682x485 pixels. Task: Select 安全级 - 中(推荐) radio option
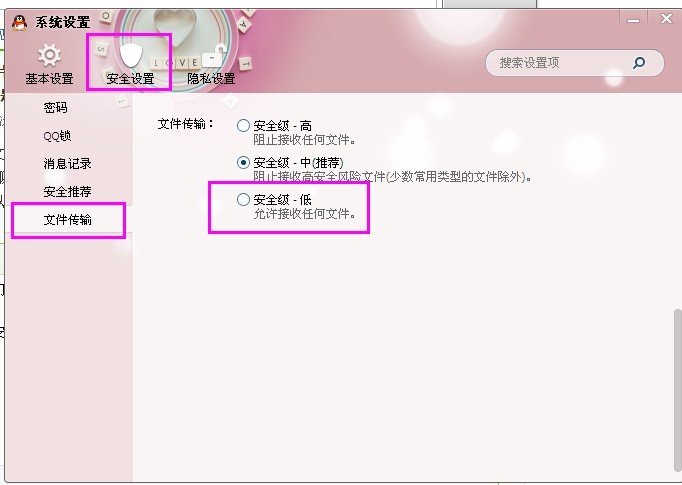click(243, 163)
